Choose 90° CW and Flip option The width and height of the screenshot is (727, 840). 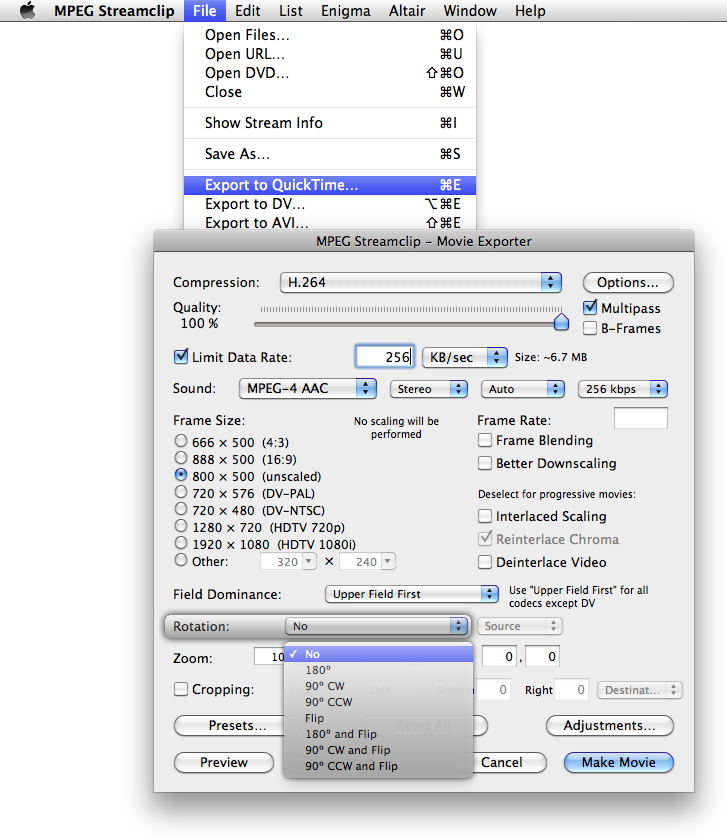[x=378, y=751]
